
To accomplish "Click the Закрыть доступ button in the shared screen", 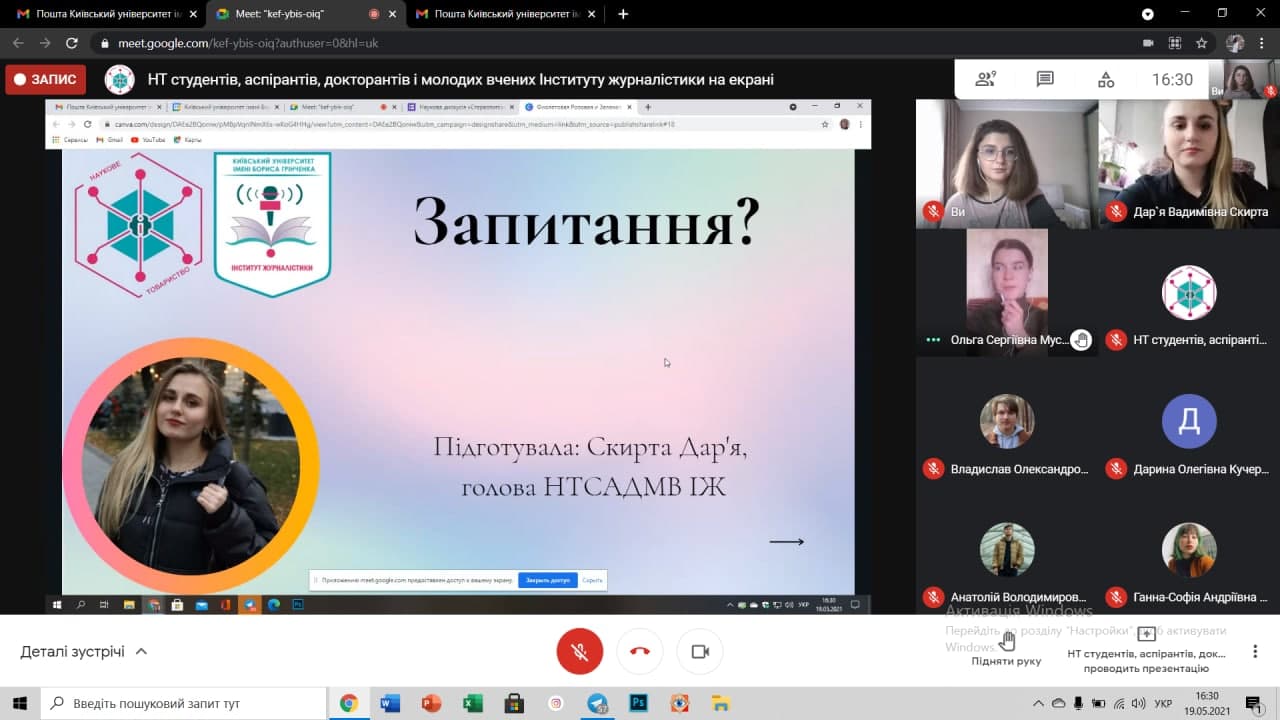I will tap(547, 580).
